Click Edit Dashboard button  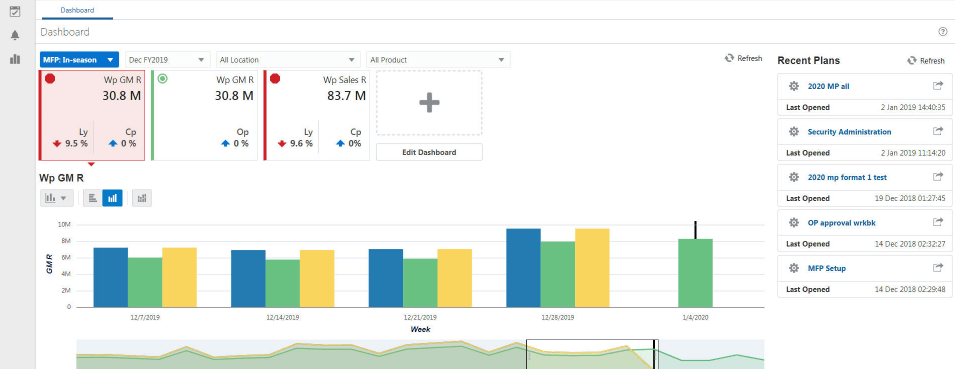pyautogui.click(x=429, y=152)
